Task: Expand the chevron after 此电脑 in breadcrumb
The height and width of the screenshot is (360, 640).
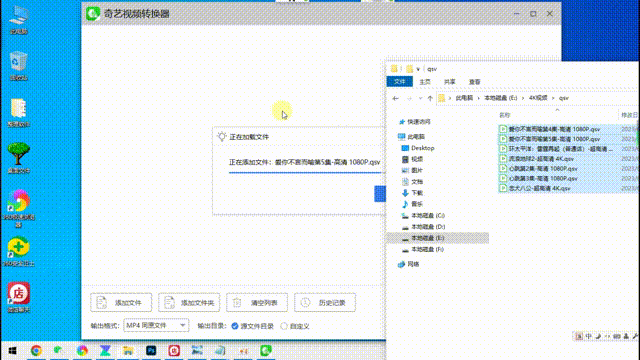Action: tap(478, 98)
